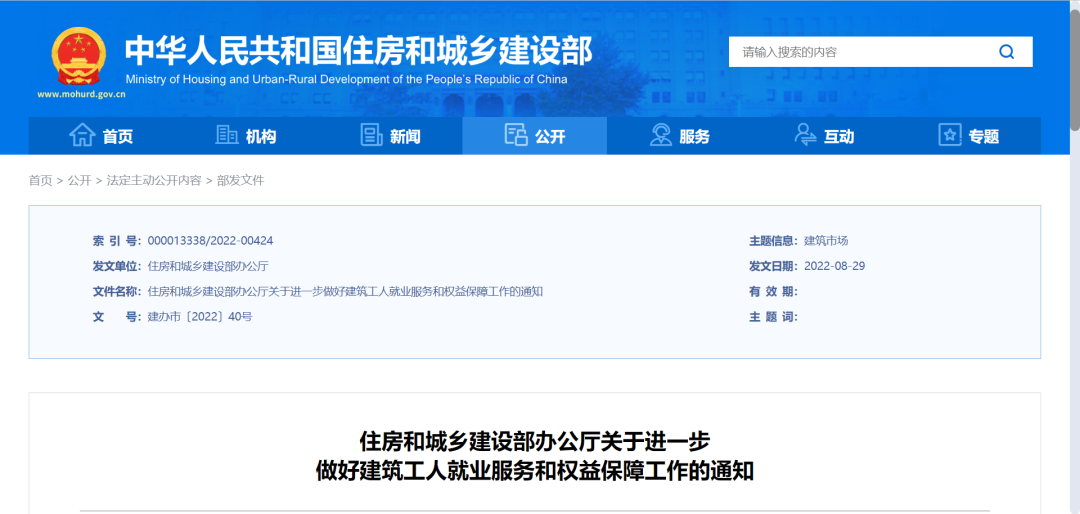The height and width of the screenshot is (514, 1080).
Task: Click the national emblem logo
Action: [79, 57]
